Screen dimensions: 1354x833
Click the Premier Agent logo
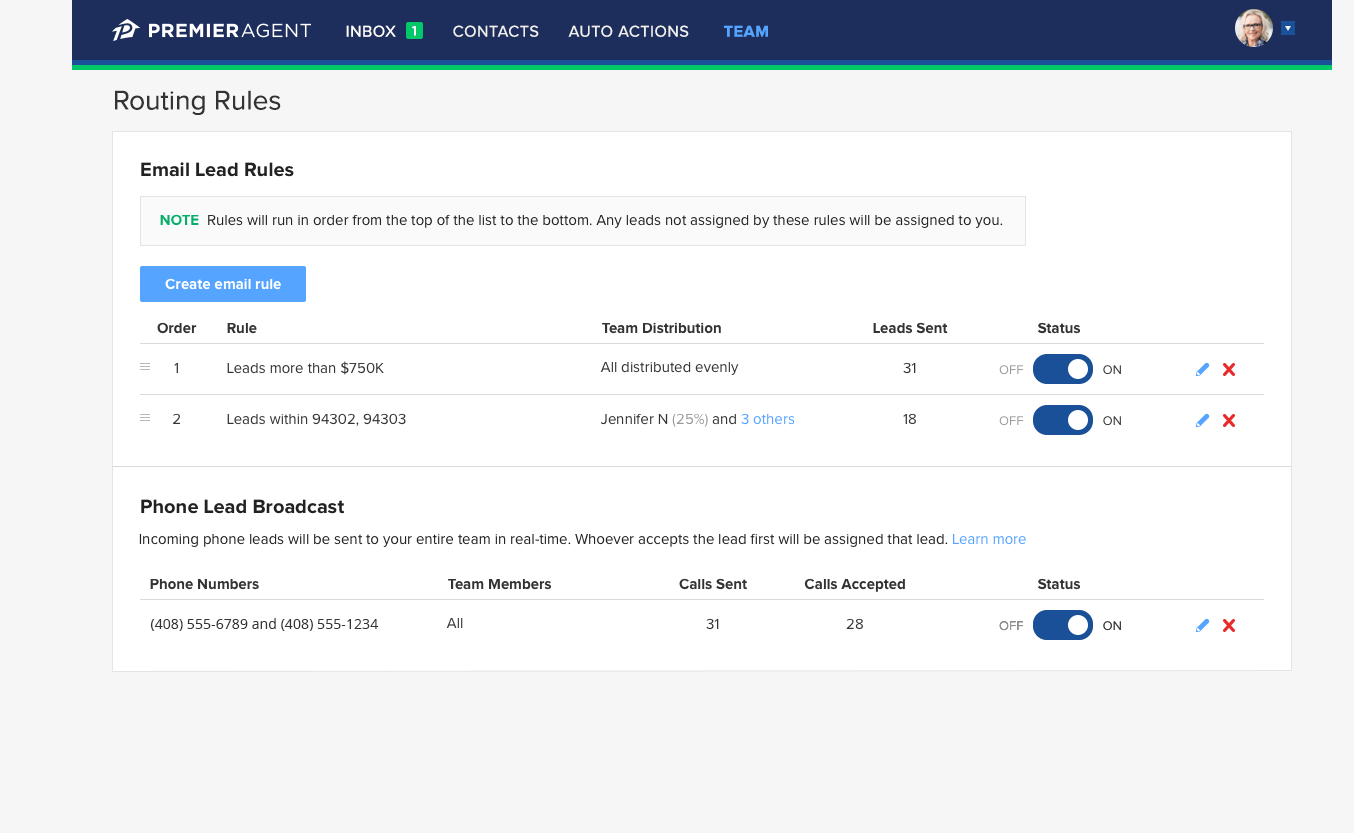211,30
